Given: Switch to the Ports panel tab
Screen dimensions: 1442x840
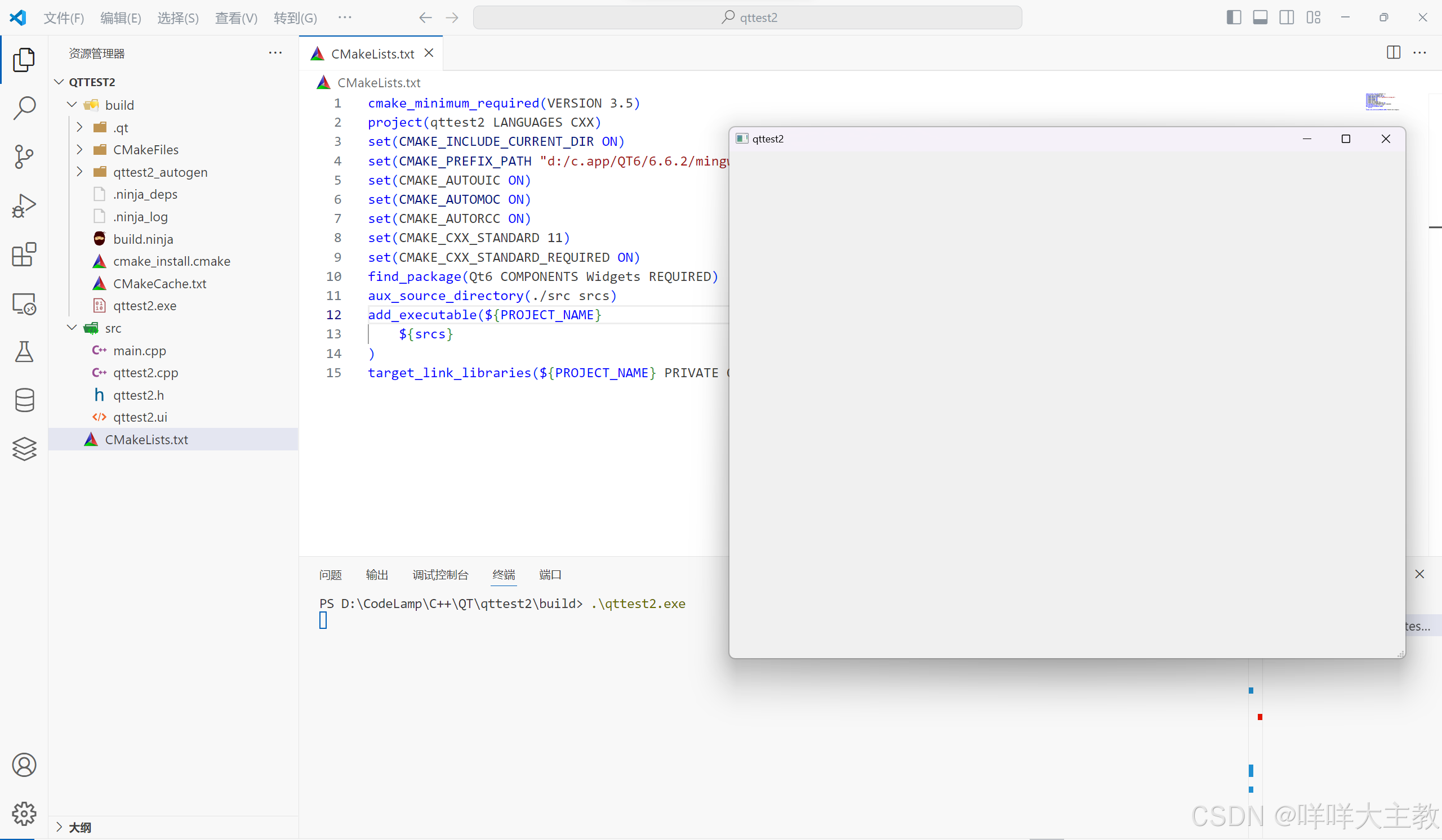Looking at the screenshot, I should pos(550,575).
